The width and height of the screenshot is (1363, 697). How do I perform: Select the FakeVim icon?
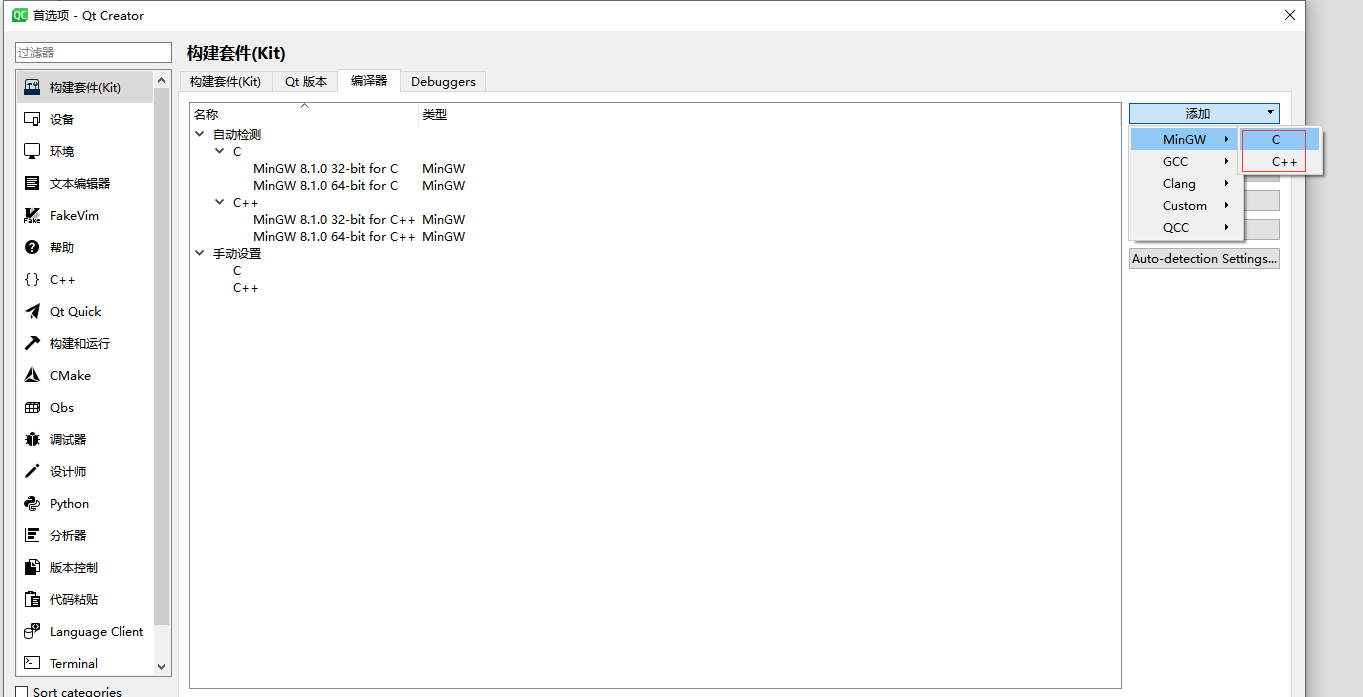click(32, 215)
